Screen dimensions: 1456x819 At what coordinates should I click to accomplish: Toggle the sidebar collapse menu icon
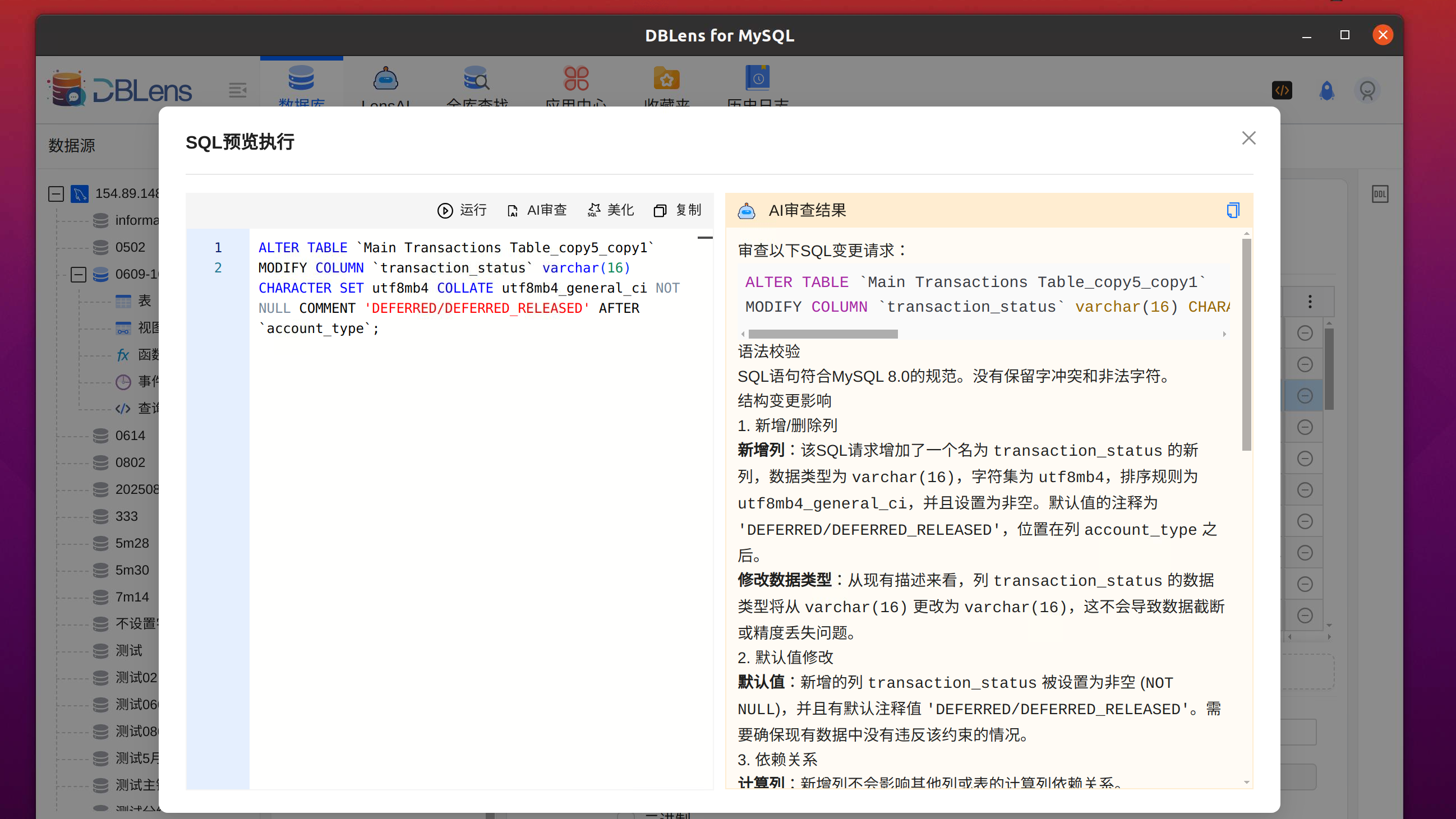pyautogui.click(x=237, y=90)
